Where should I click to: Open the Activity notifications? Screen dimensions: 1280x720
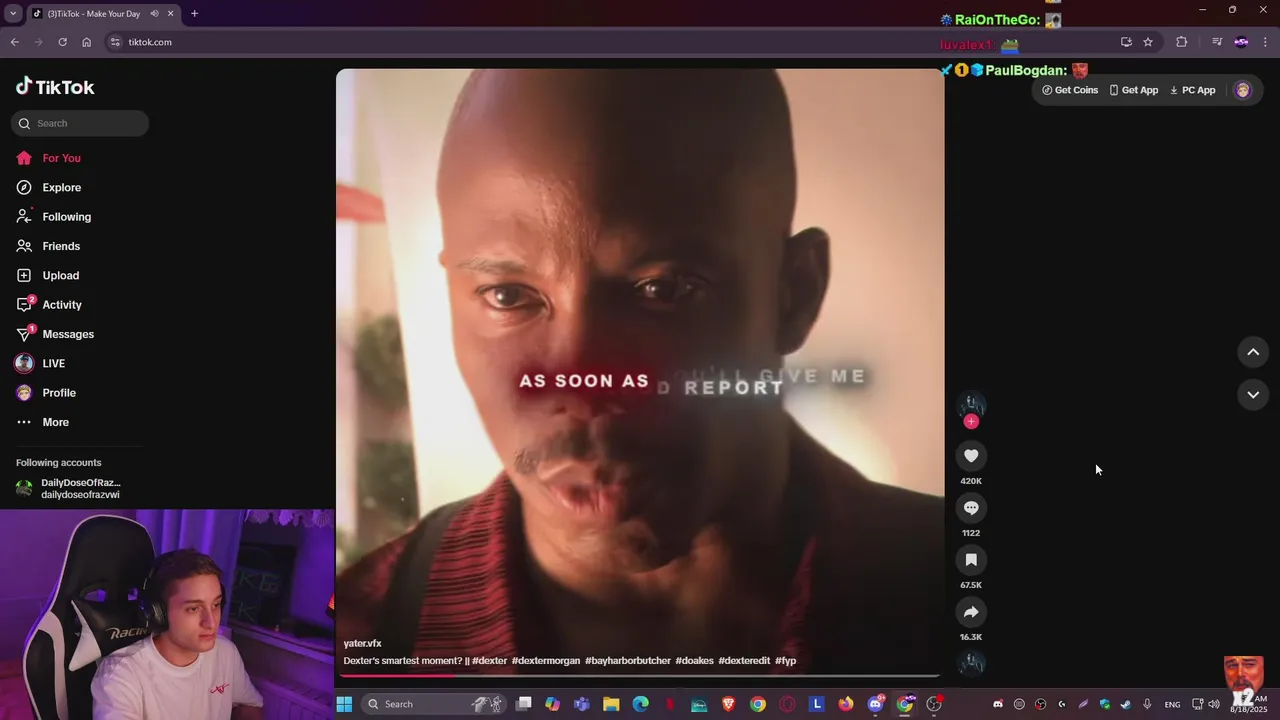(x=49, y=305)
